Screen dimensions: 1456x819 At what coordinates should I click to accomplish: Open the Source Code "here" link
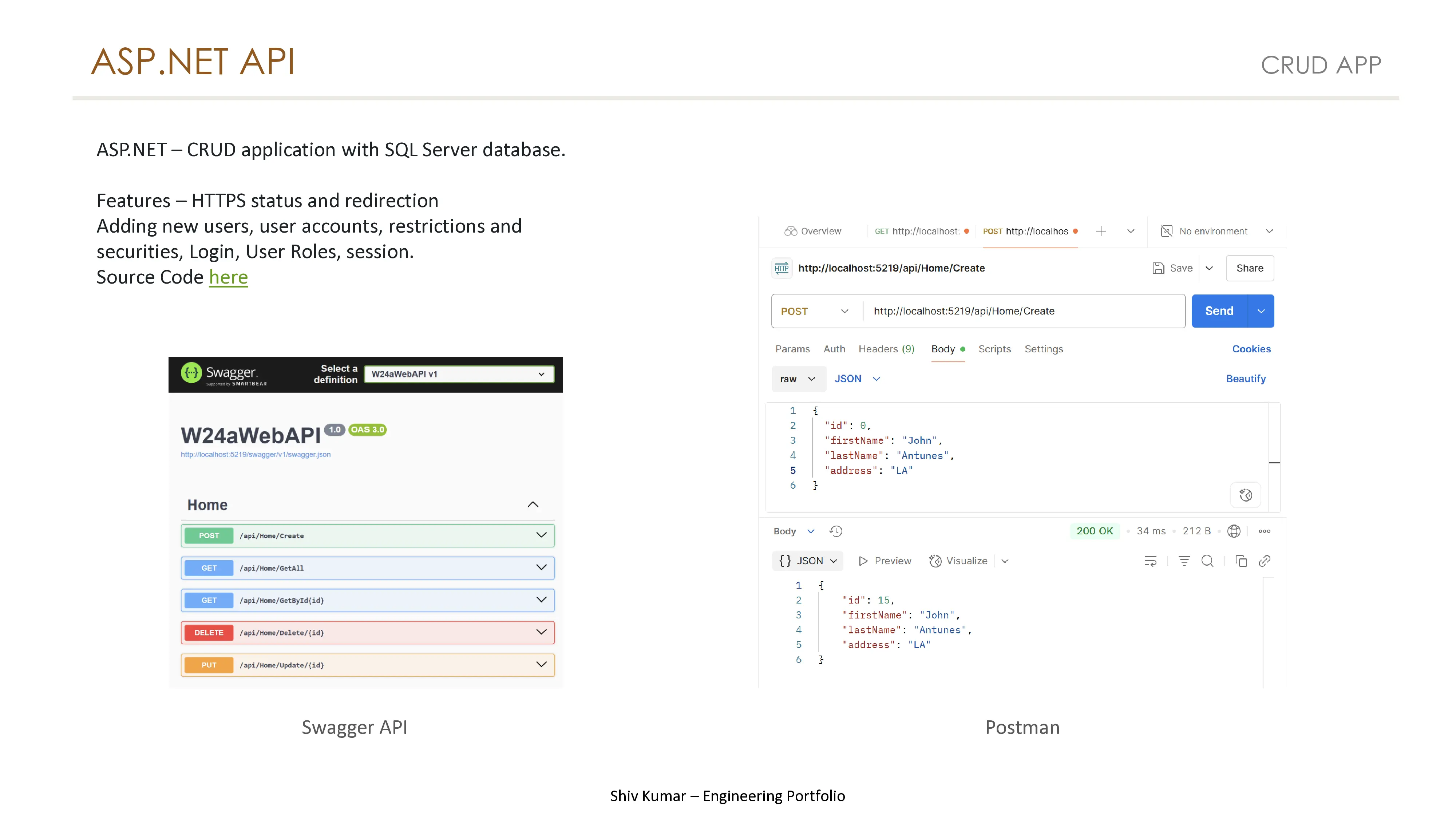(228, 277)
